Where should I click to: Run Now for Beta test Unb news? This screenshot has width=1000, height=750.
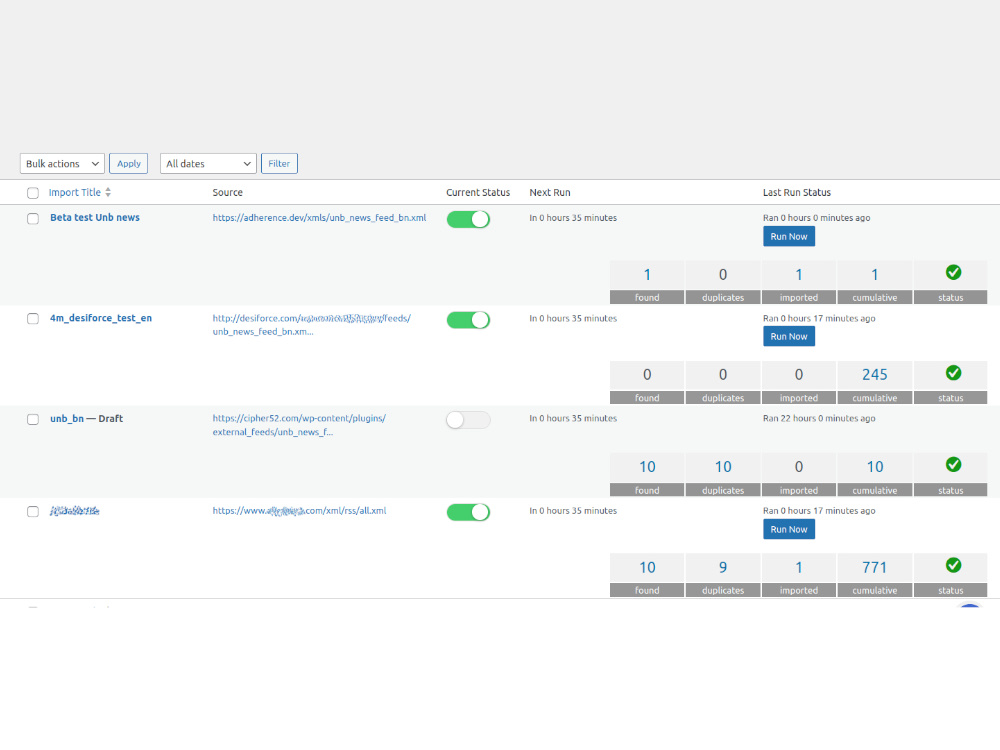(789, 237)
